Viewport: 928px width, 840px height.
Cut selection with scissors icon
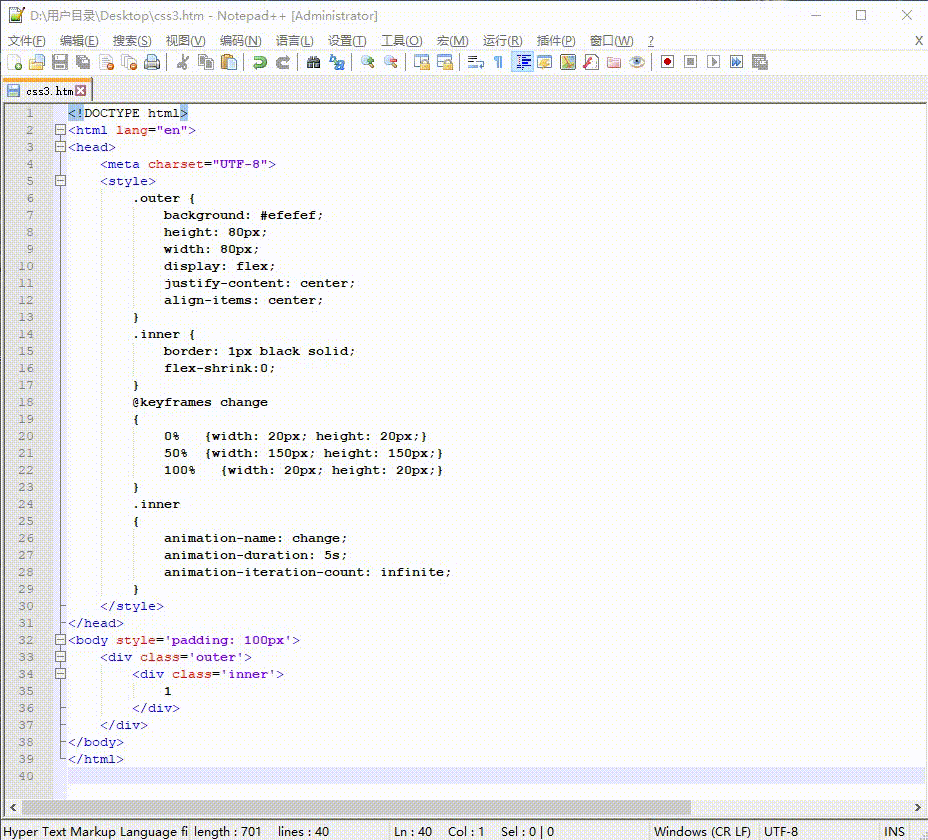tap(183, 62)
